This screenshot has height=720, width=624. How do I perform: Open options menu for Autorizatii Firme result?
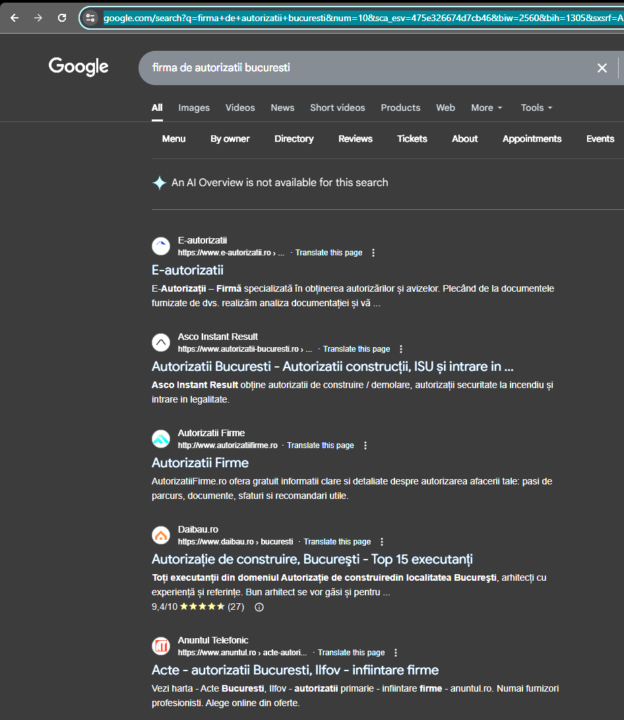click(365, 445)
